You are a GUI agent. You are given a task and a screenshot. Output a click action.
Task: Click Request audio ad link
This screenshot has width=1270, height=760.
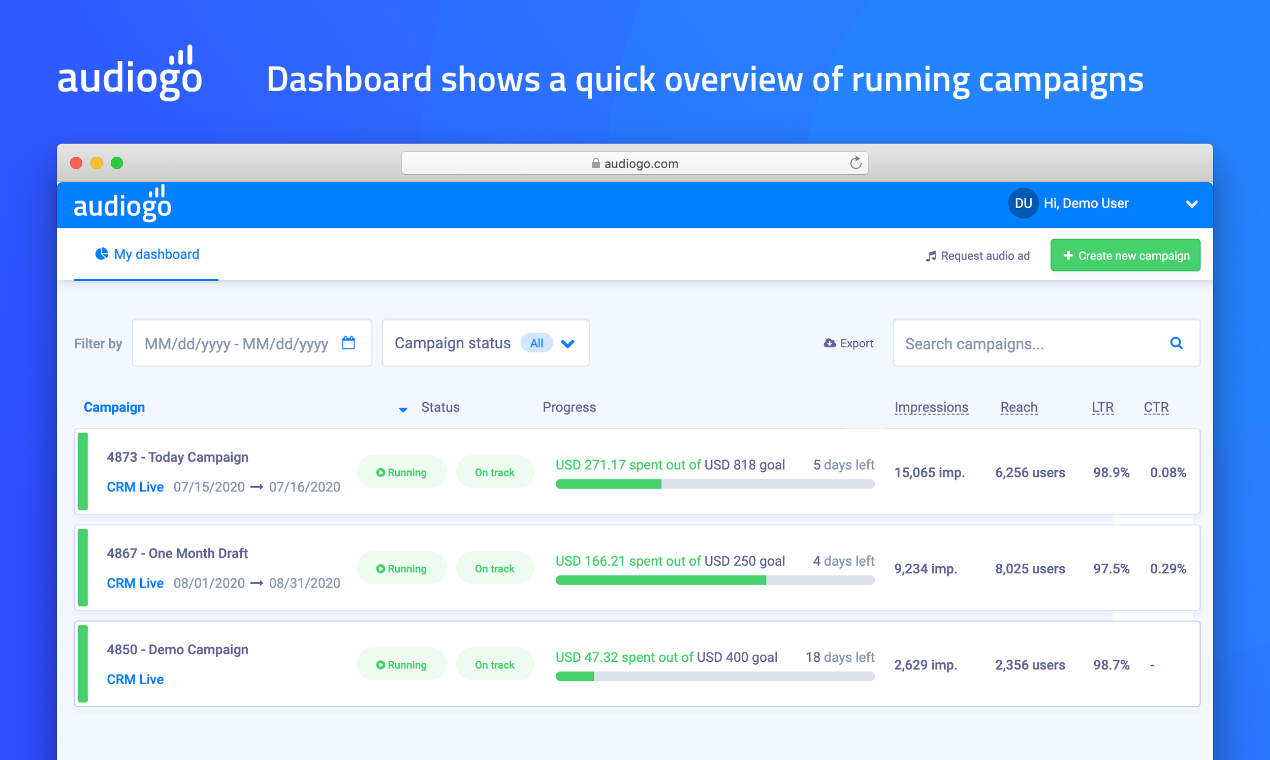[977, 256]
